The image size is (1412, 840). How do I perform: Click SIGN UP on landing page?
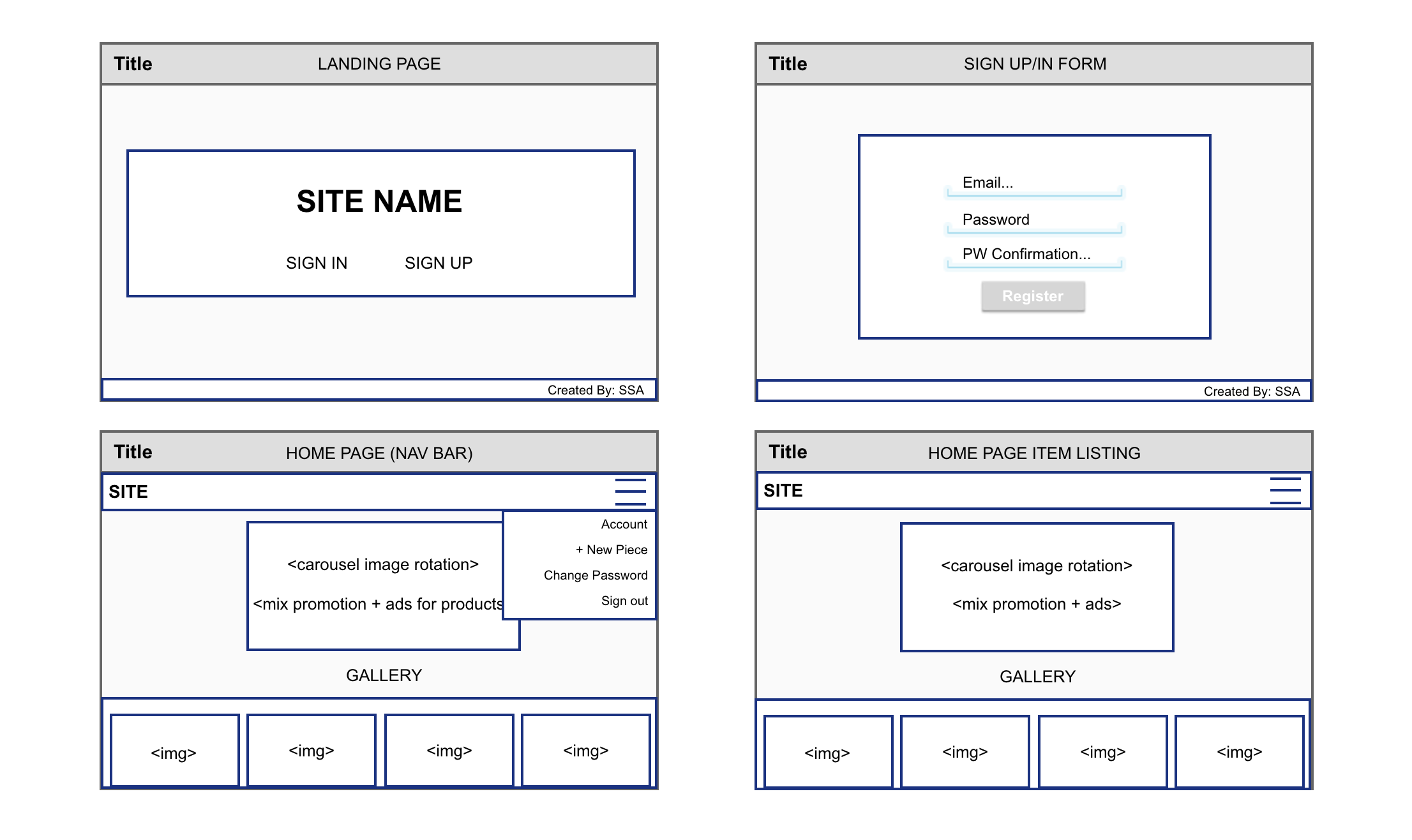[x=439, y=263]
